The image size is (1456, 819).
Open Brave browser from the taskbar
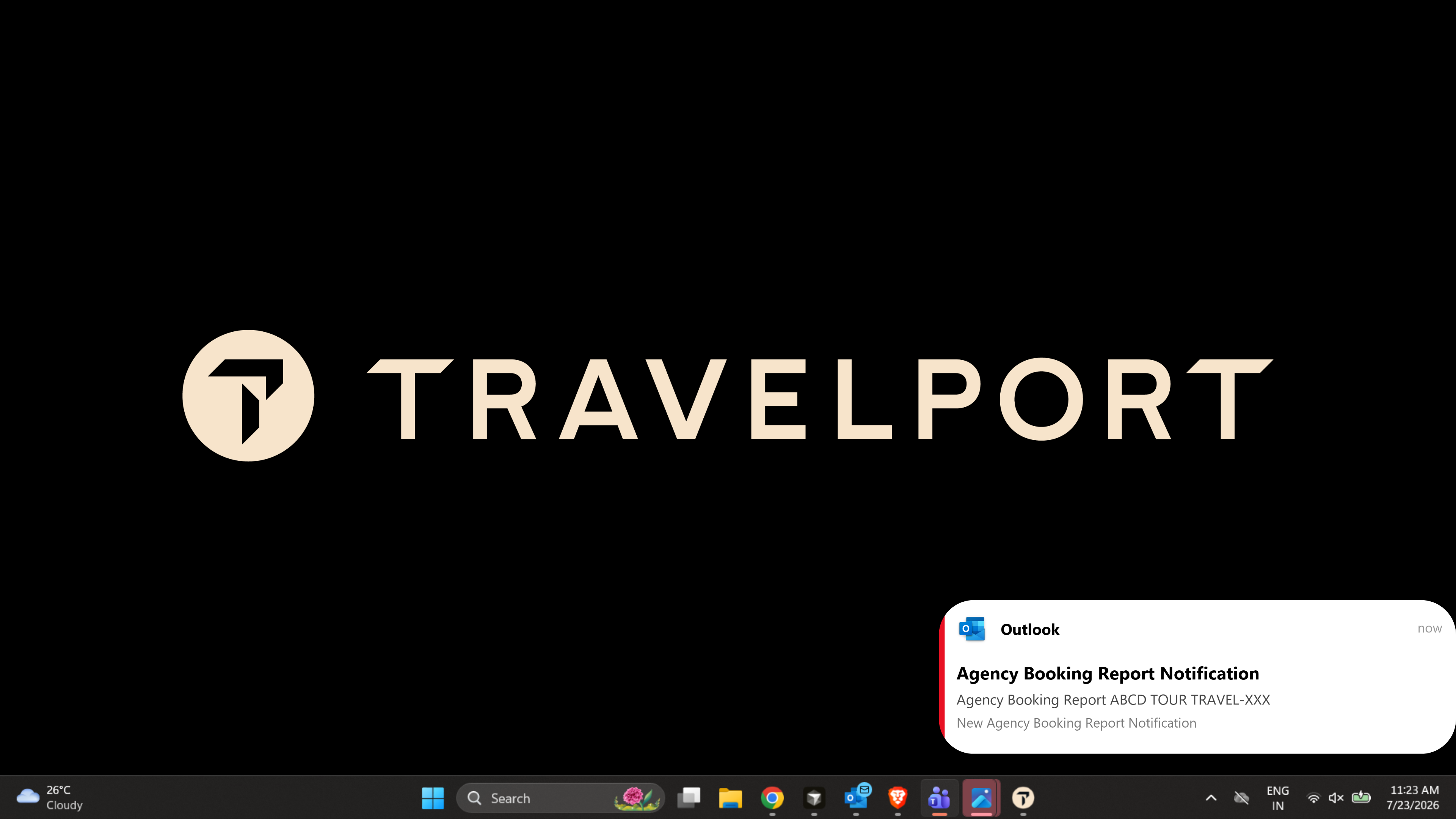pyautogui.click(x=897, y=797)
